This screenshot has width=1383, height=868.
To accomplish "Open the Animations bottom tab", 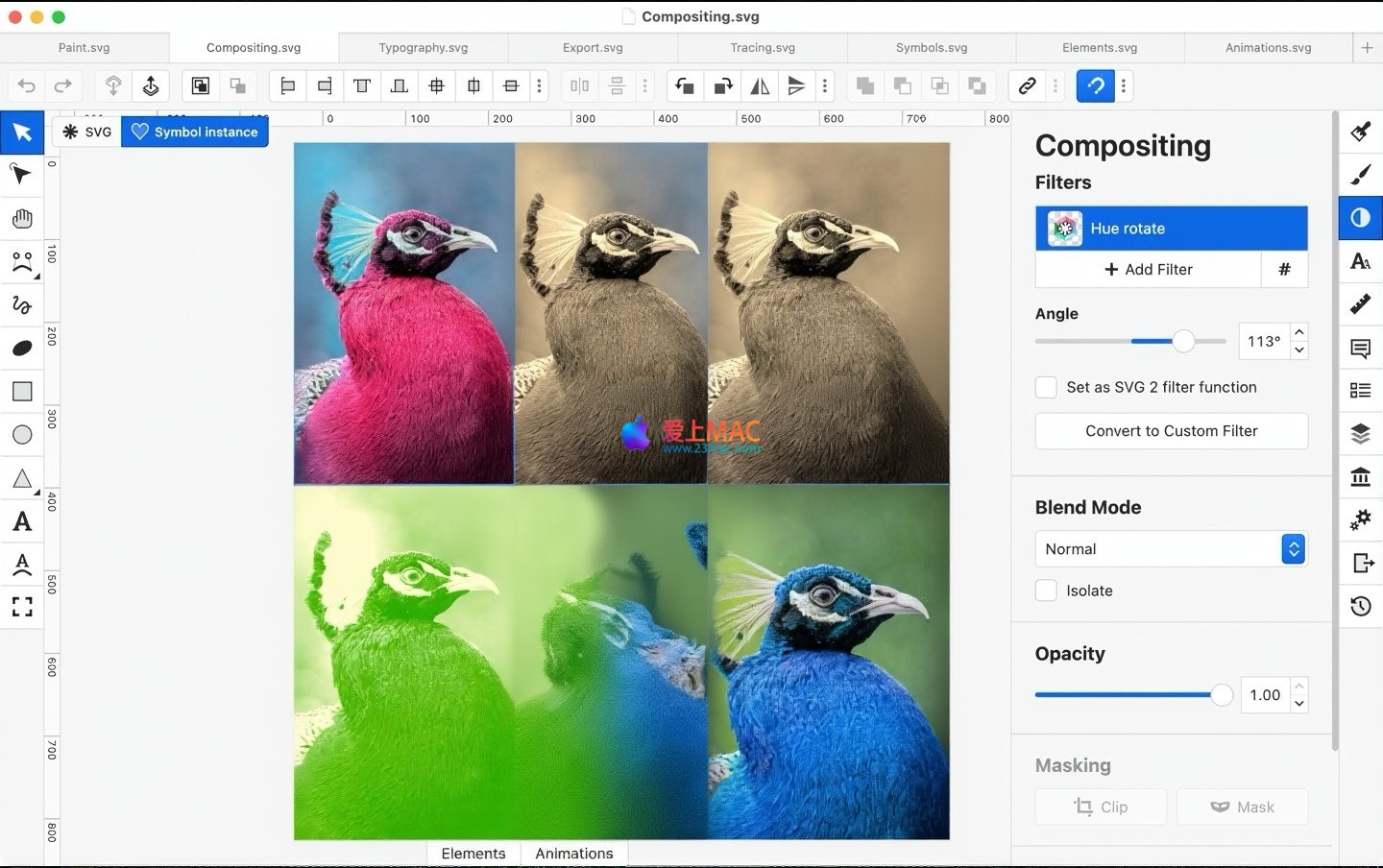I will (x=573, y=854).
